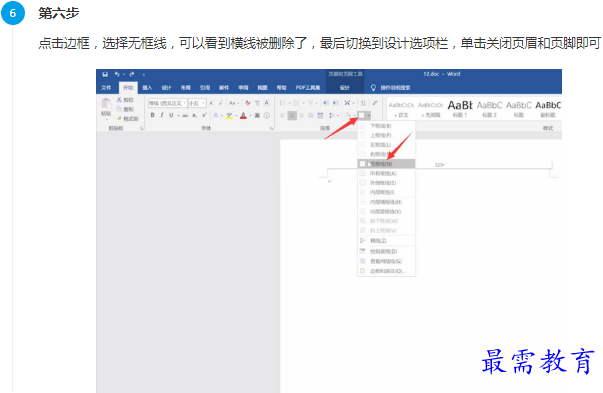Click the yellow text highlight color button
This screenshot has height=393, width=603.
[x=229, y=115]
